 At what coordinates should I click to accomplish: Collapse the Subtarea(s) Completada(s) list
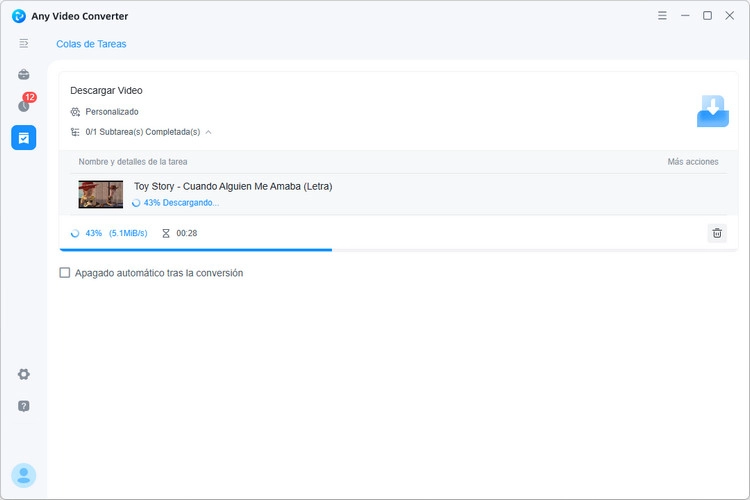point(209,132)
